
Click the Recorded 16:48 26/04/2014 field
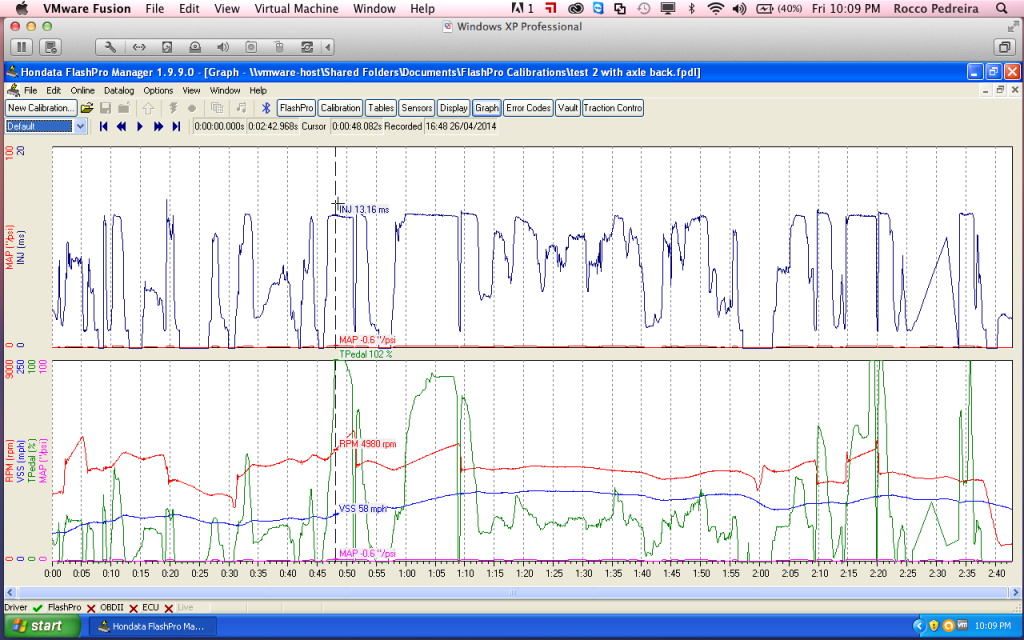click(x=461, y=127)
